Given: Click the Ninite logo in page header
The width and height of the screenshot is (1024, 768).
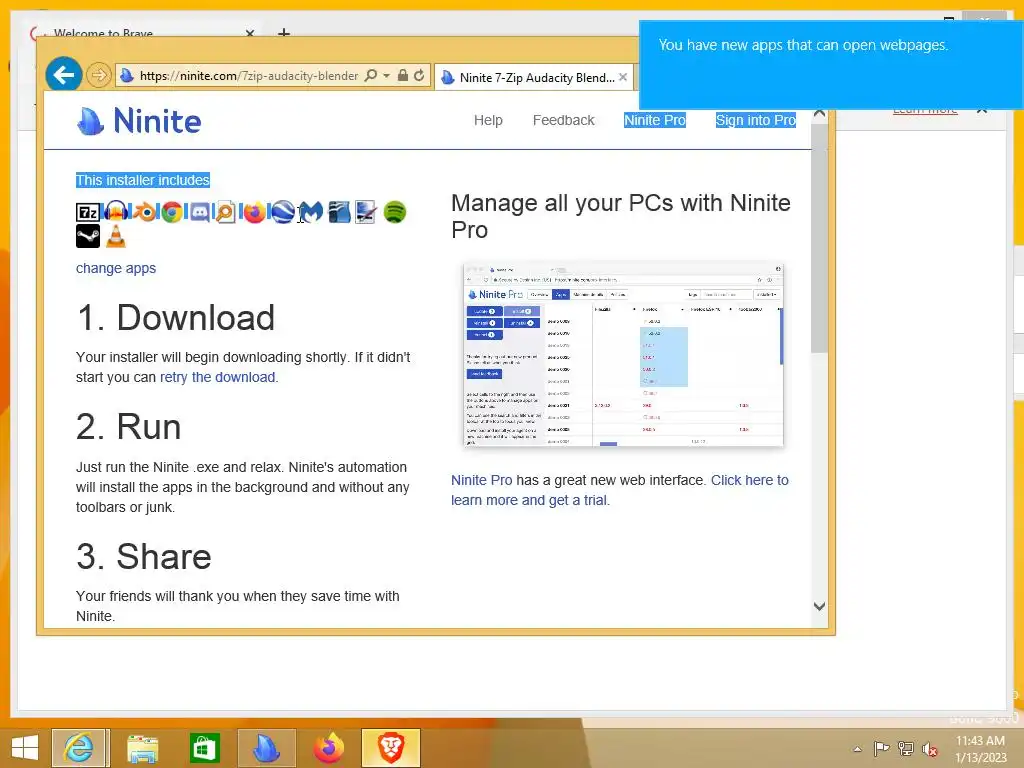Looking at the screenshot, I should [x=139, y=121].
